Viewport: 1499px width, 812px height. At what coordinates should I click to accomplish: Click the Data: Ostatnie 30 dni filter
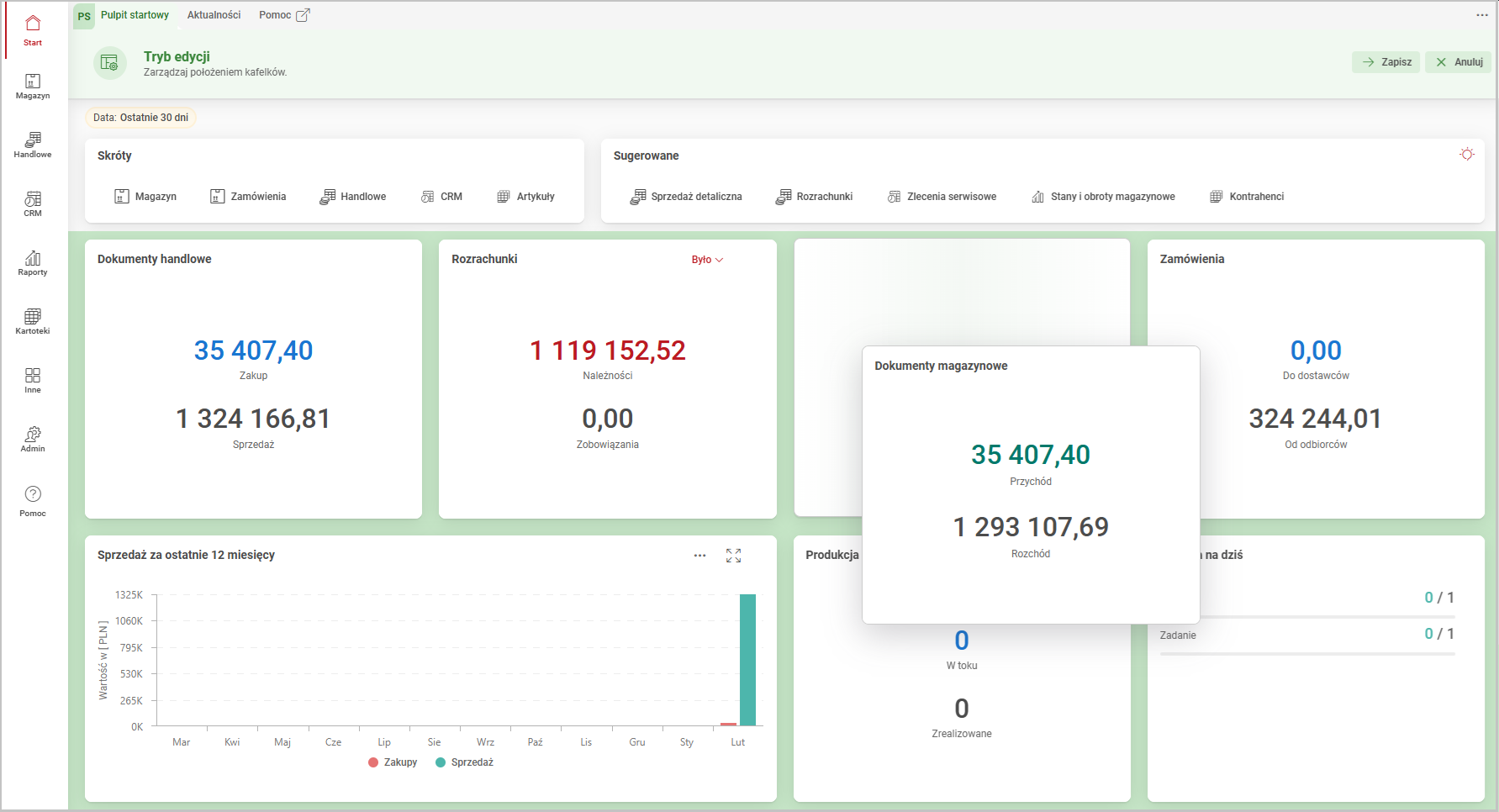[x=140, y=118]
